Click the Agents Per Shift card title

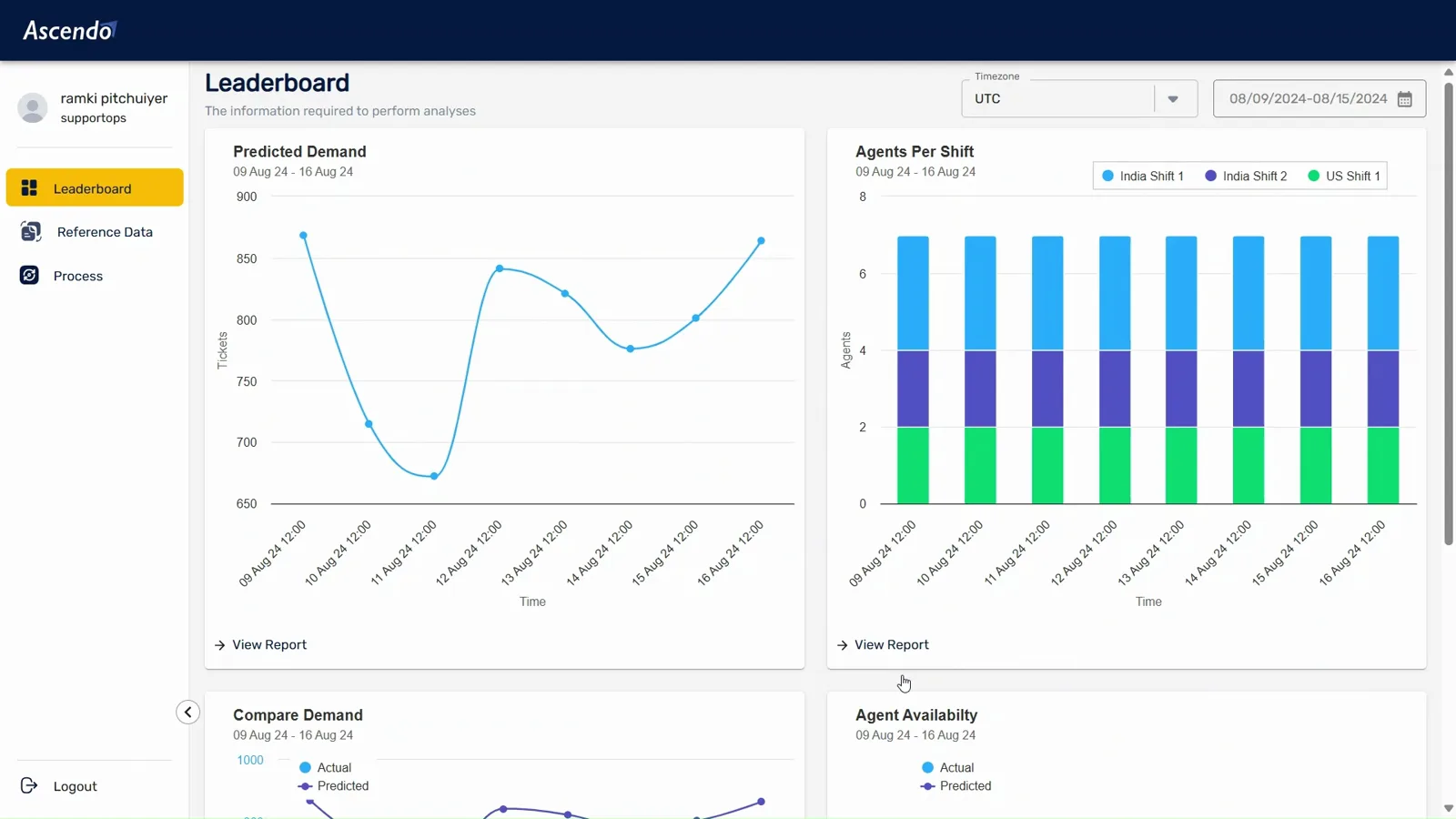point(915,151)
